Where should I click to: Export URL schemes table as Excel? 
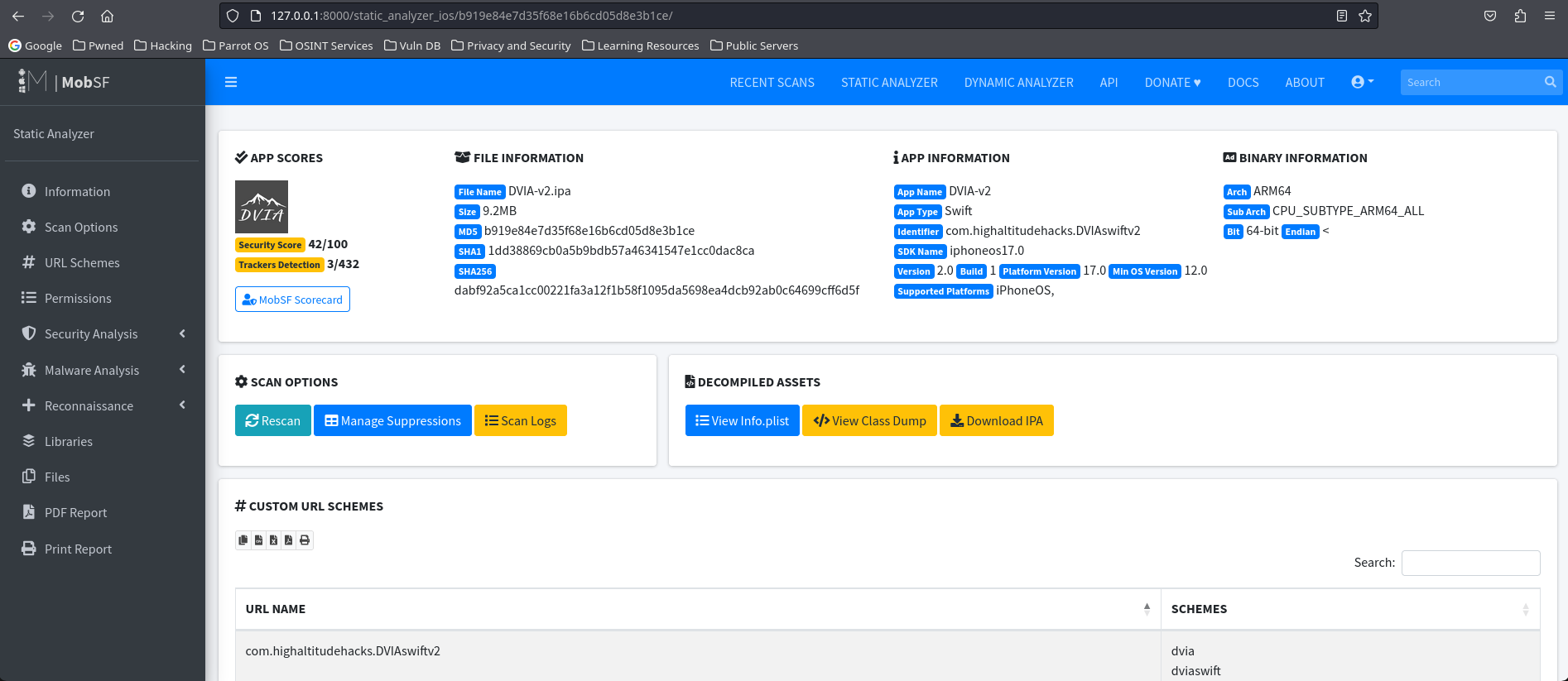point(273,540)
